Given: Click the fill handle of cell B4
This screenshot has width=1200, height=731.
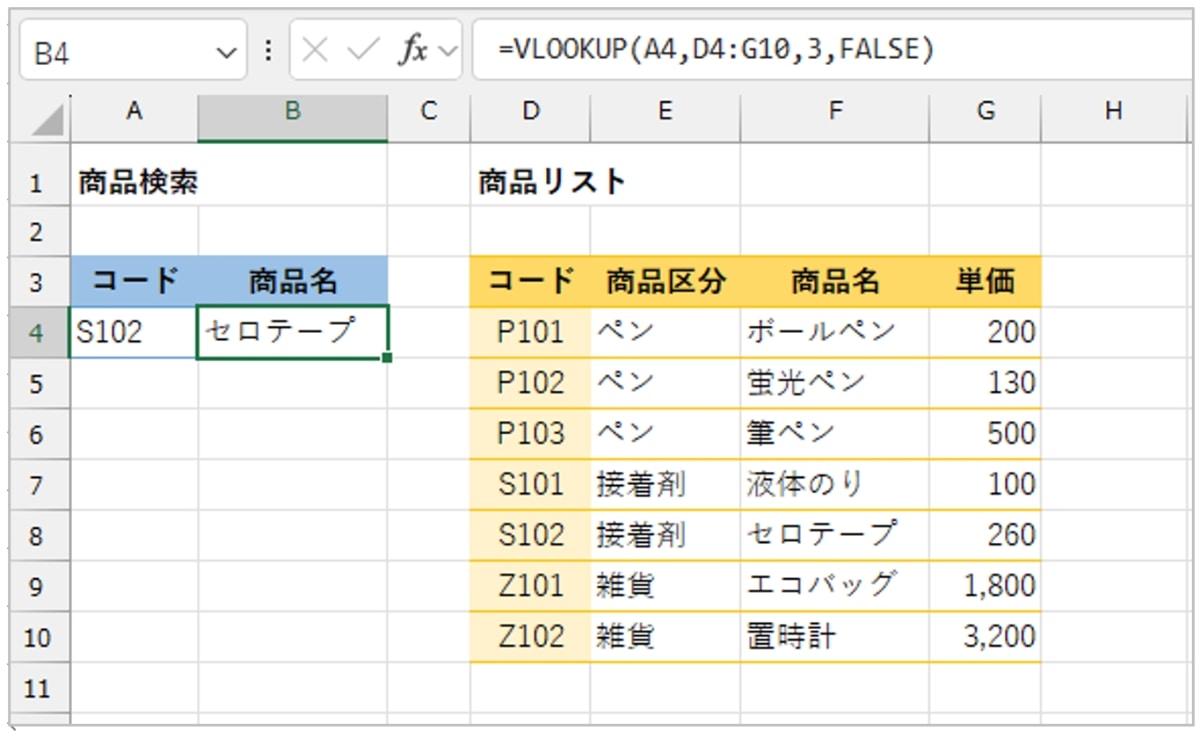Looking at the screenshot, I should click(x=387, y=357).
